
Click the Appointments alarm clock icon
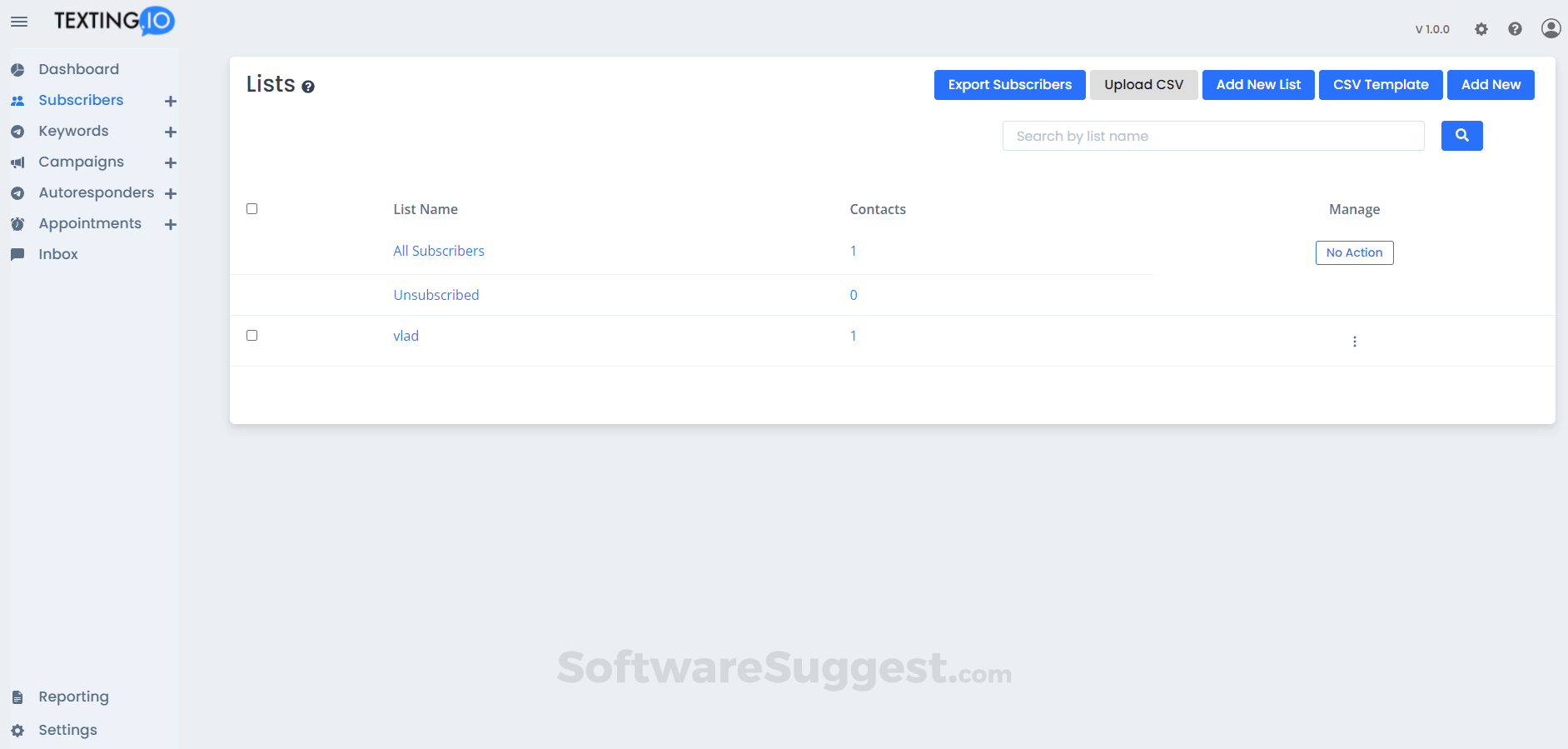(x=17, y=224)
